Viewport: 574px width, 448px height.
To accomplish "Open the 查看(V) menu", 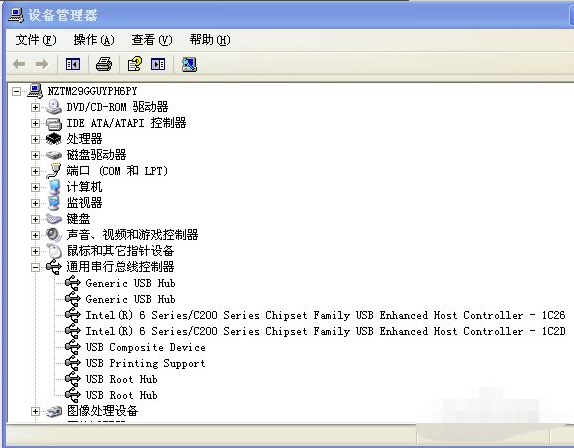I will [x=152, y=40].
